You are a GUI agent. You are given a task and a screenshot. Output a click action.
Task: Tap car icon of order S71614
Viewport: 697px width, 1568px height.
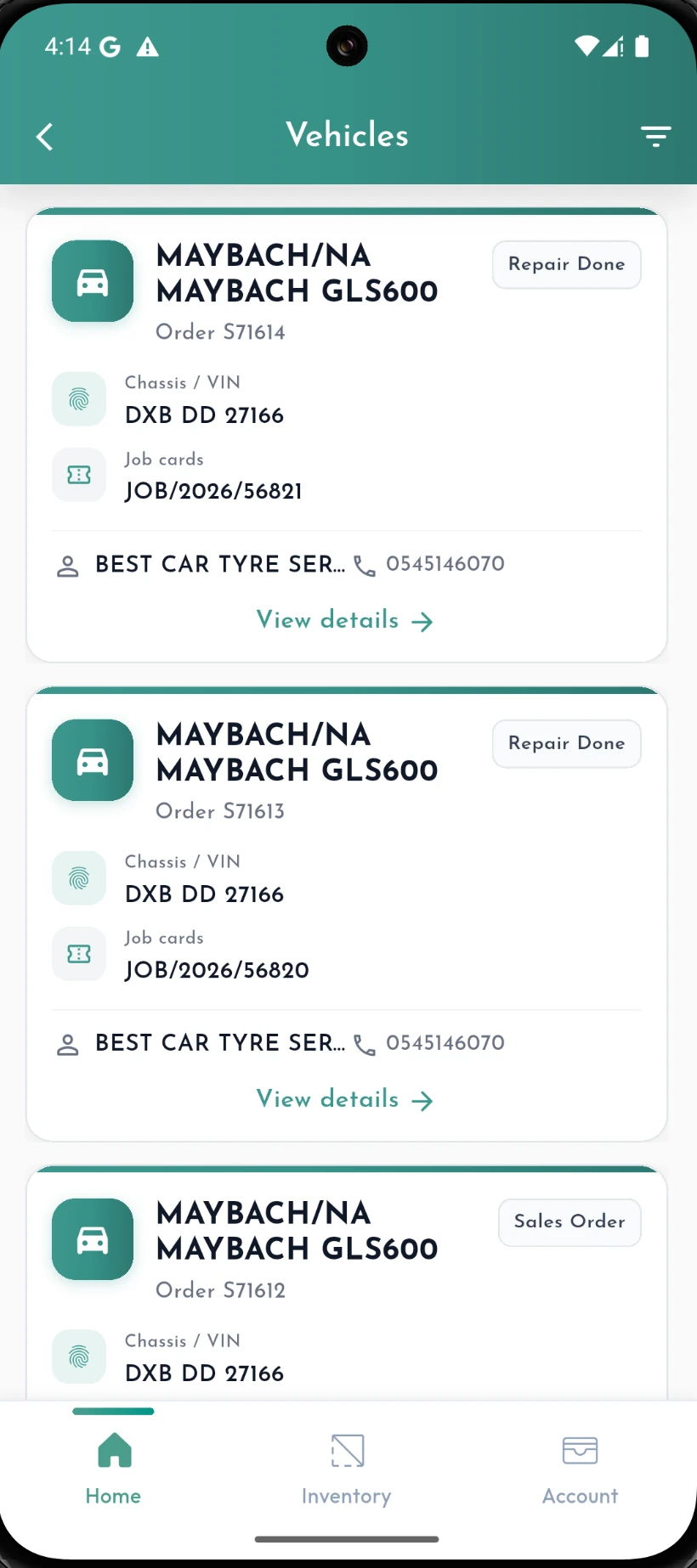[x=93, y=281]
